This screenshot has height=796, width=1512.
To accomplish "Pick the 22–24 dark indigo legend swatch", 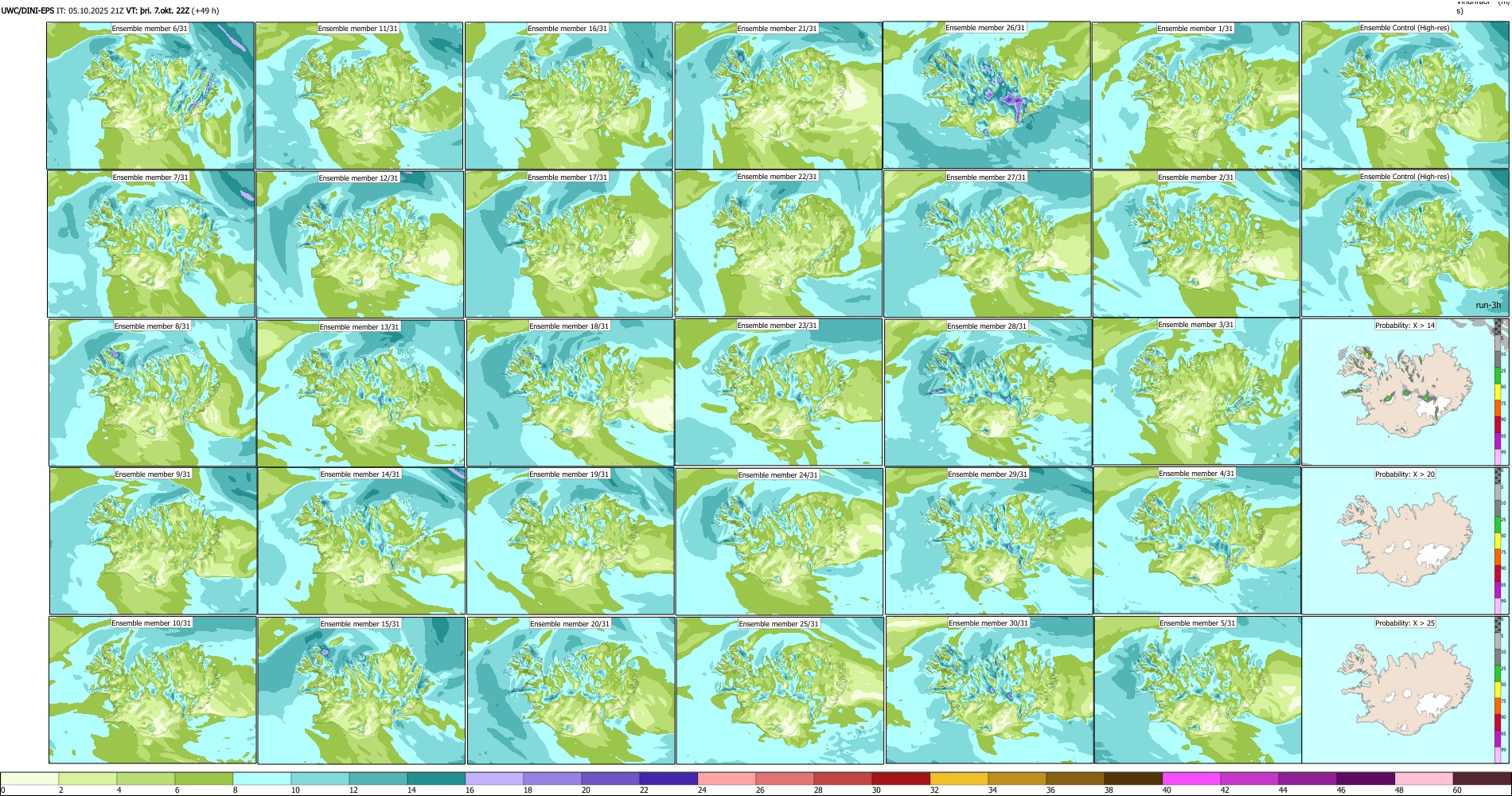I will pos(668,778).
